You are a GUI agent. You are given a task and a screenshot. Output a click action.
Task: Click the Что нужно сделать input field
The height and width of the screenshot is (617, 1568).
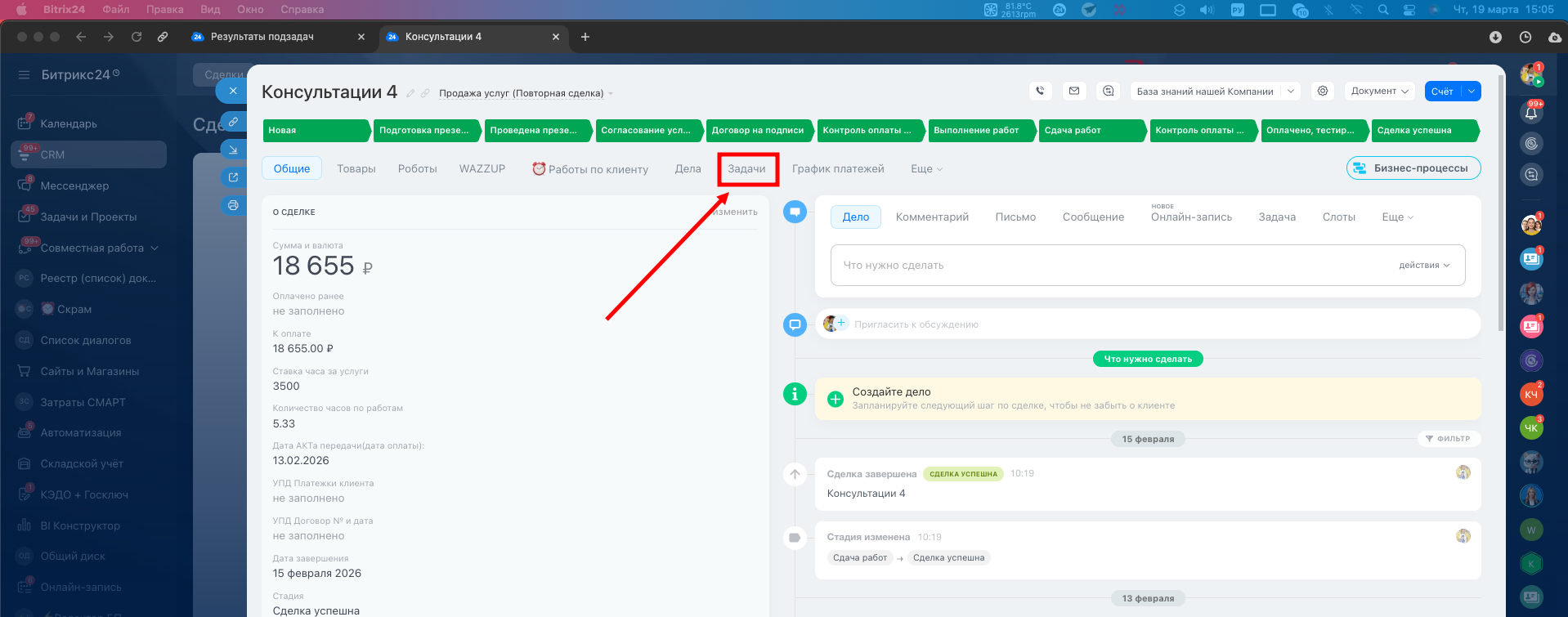1148,266
